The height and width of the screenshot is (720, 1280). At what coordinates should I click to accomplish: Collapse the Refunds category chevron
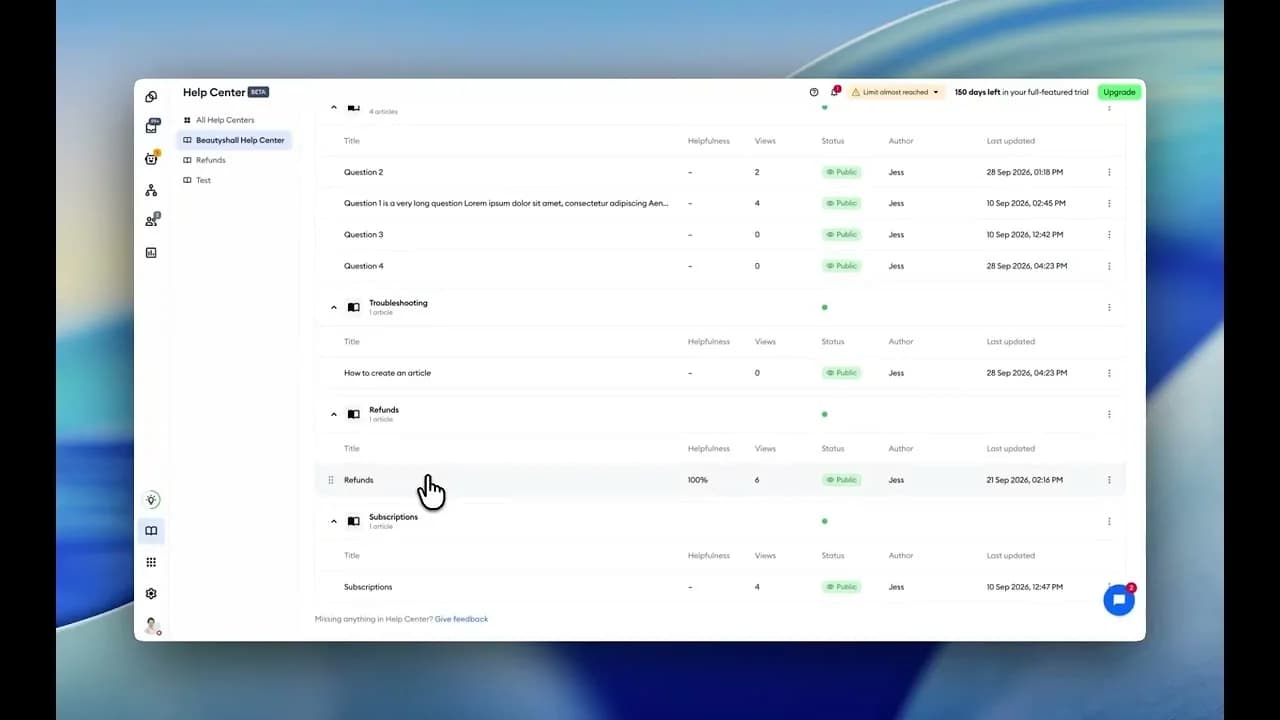pos(334,414)
